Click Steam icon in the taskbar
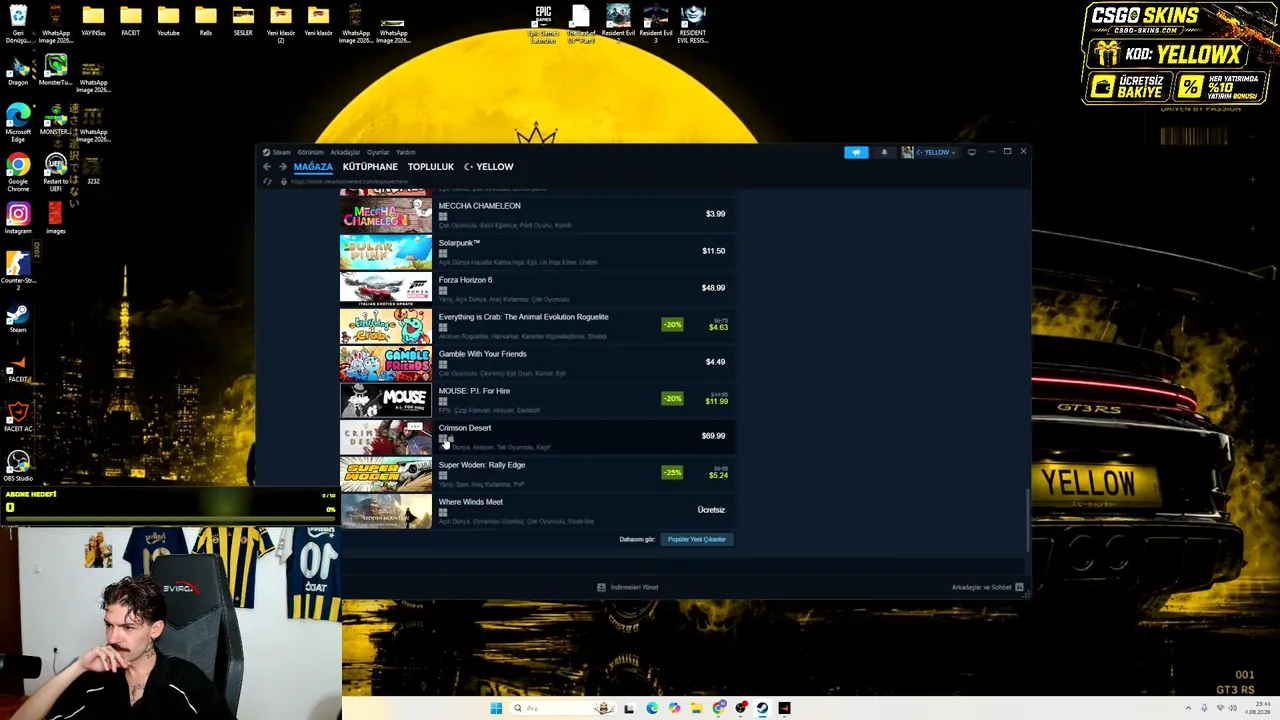 (762, 708)
